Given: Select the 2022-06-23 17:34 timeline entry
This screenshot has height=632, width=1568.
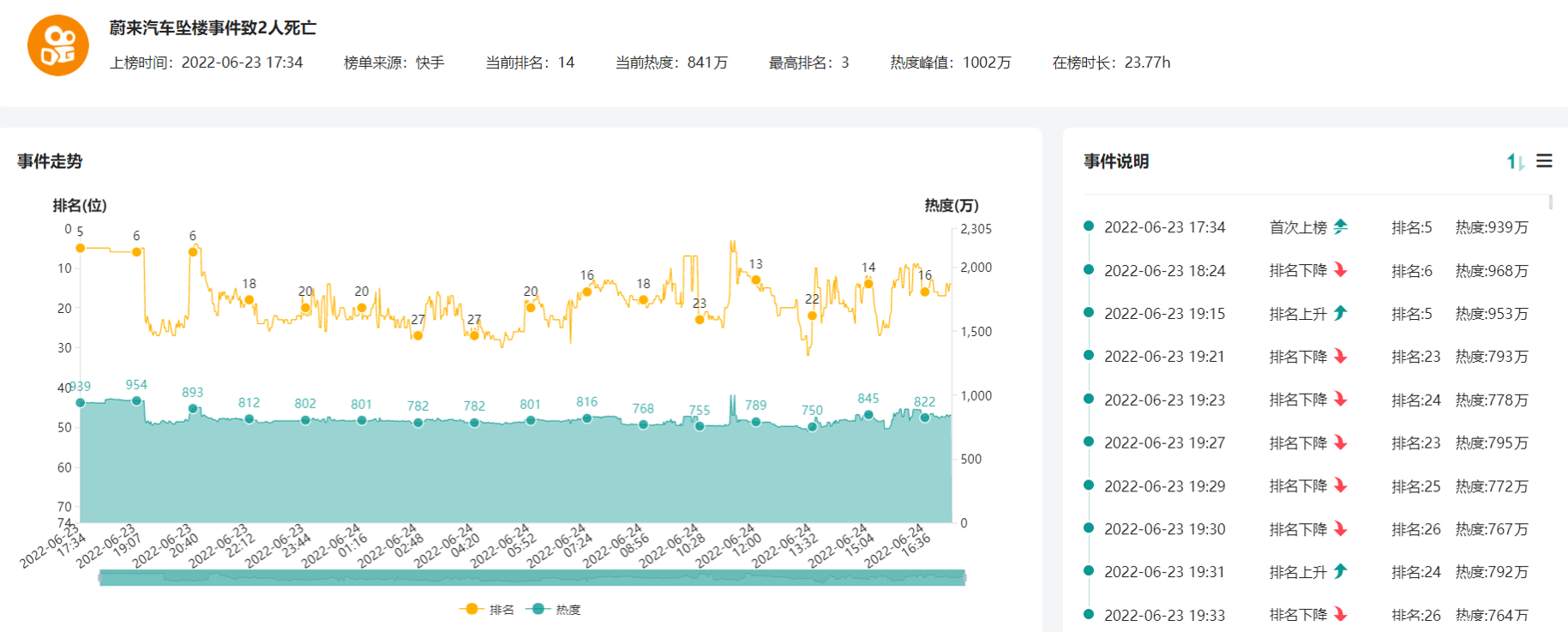Looking at the screenshot, I should [x=1164, y=227].
